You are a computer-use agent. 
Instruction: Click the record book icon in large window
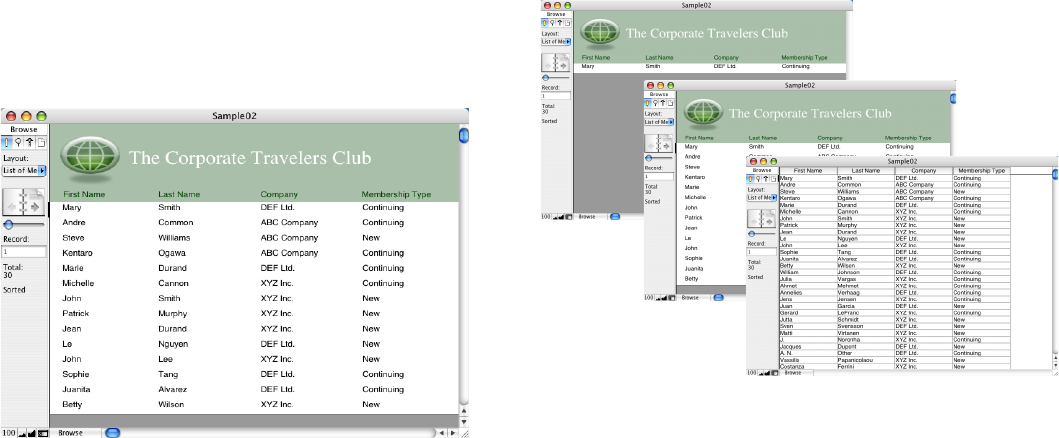click(x=24, y=202)
